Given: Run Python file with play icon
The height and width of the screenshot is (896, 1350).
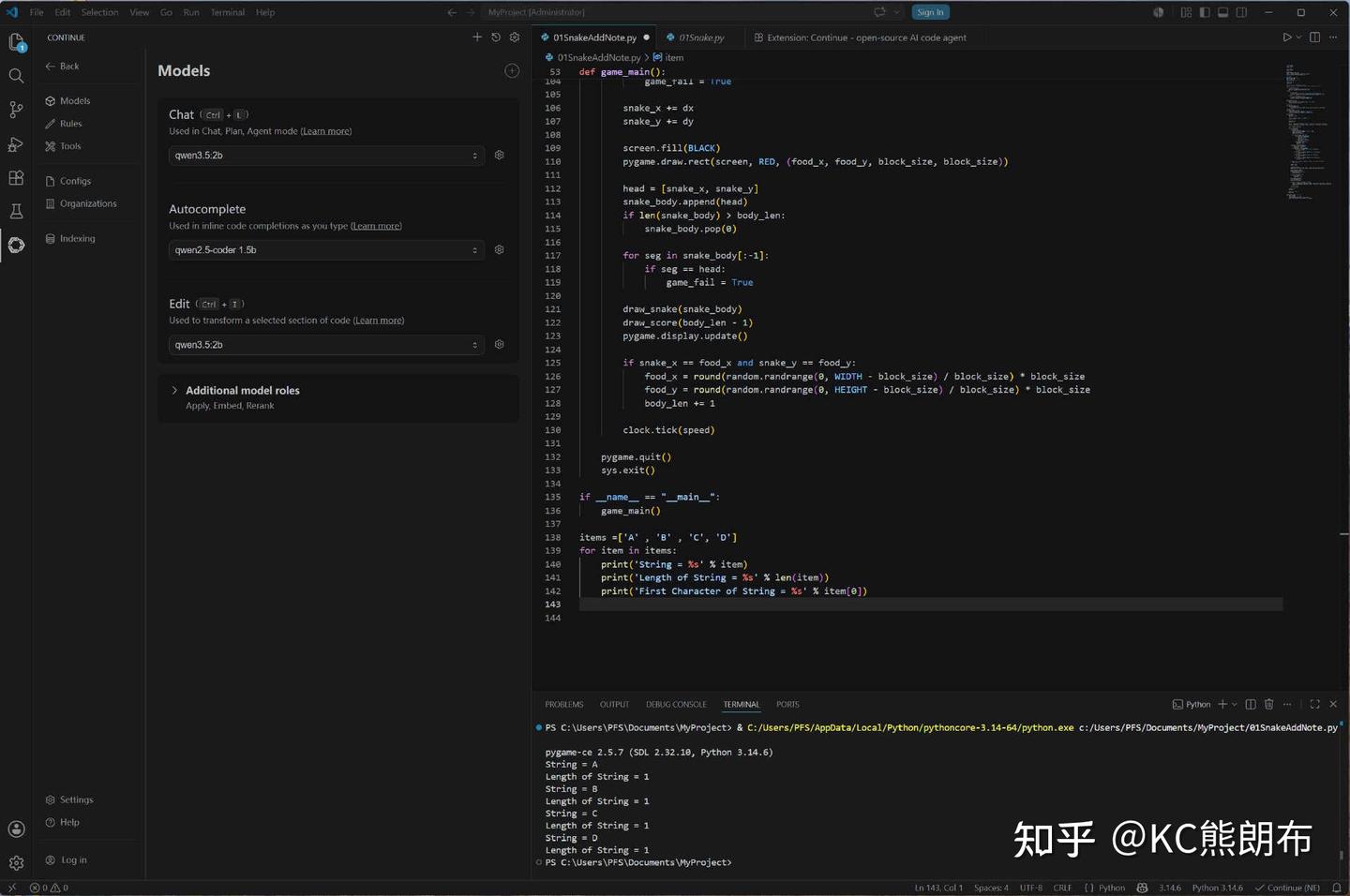Looking at the screenshot, I should pos(1287,37).
